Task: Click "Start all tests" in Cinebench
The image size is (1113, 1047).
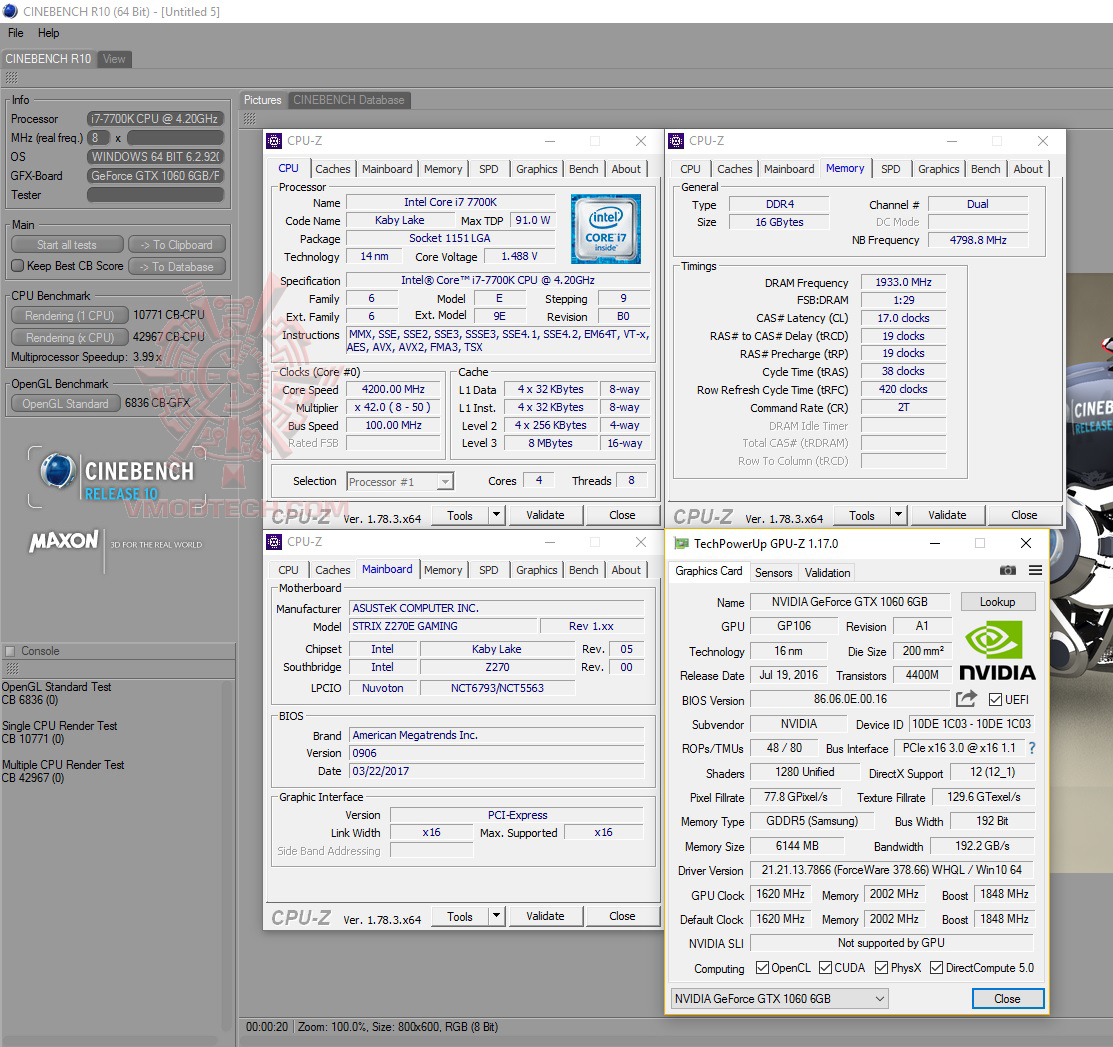Action: 67,244
